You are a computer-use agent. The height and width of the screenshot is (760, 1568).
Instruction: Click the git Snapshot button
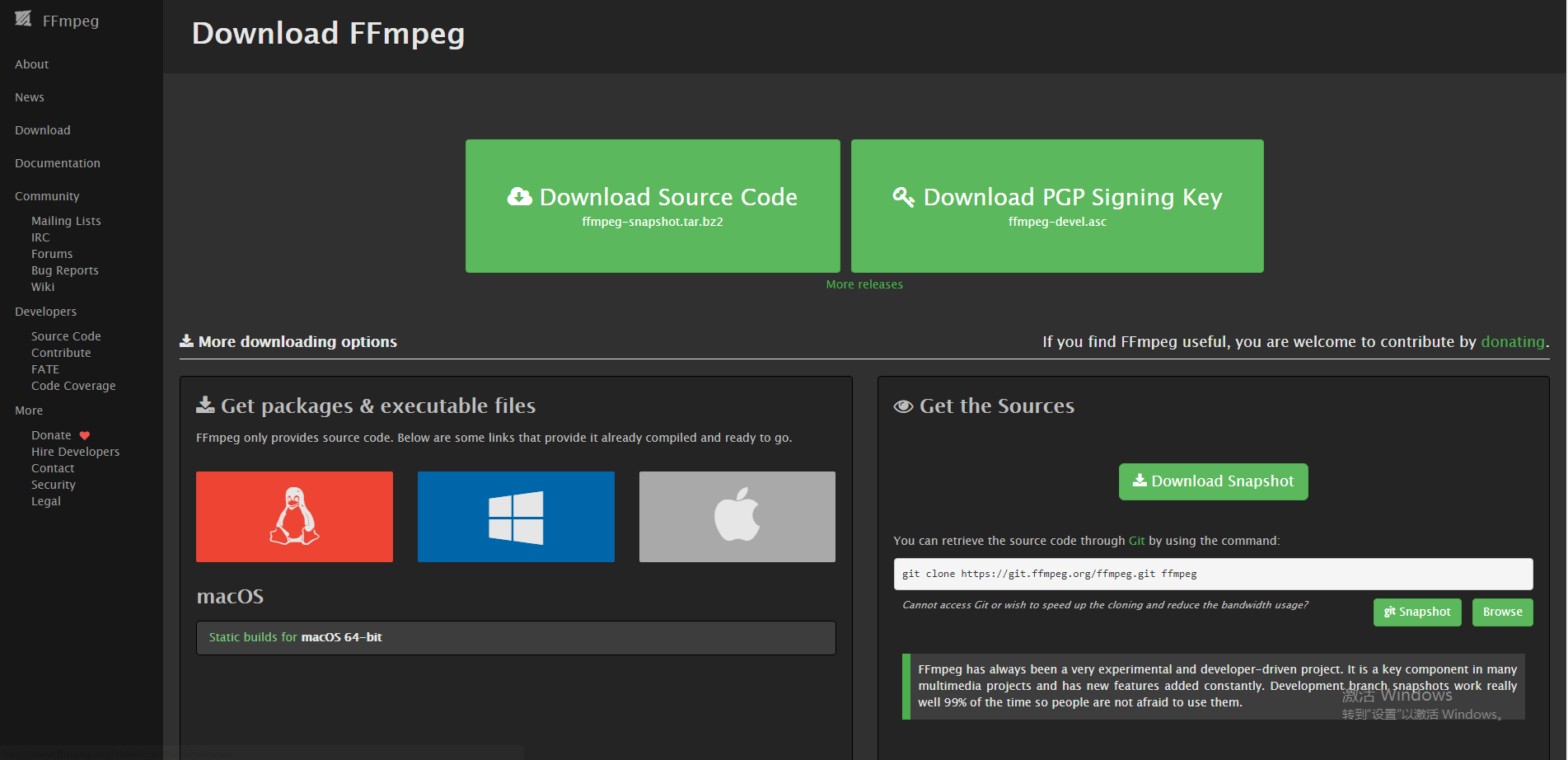pyautogui.click(x=1417, y=612)
